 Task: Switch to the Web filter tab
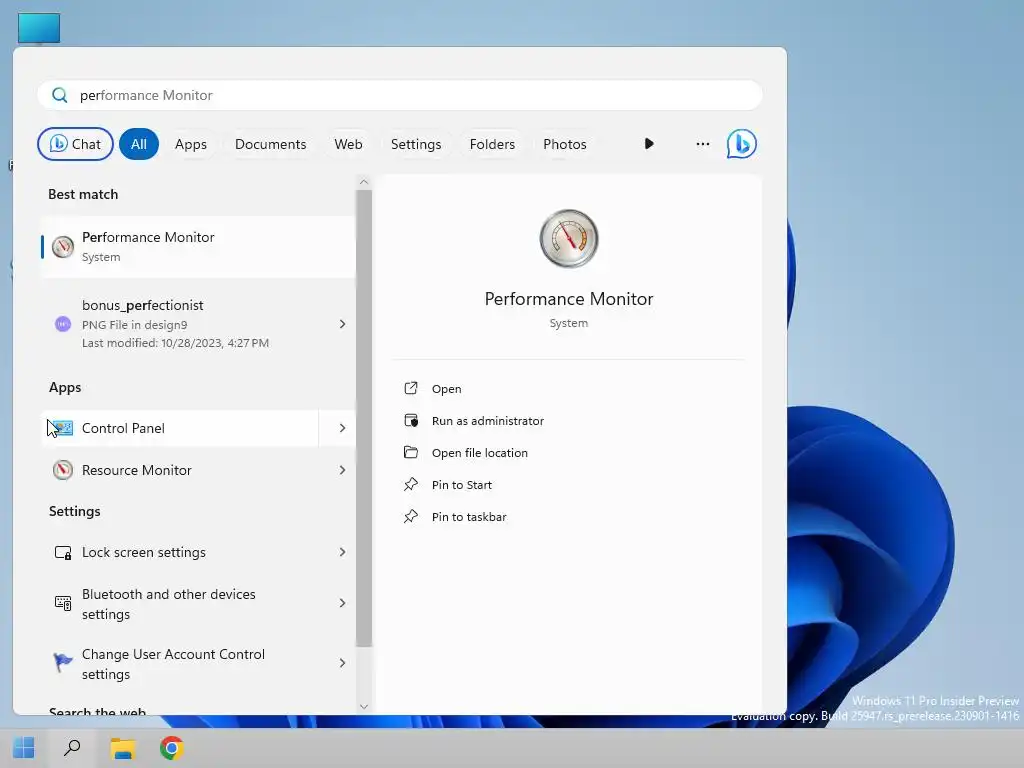point(348,144)
